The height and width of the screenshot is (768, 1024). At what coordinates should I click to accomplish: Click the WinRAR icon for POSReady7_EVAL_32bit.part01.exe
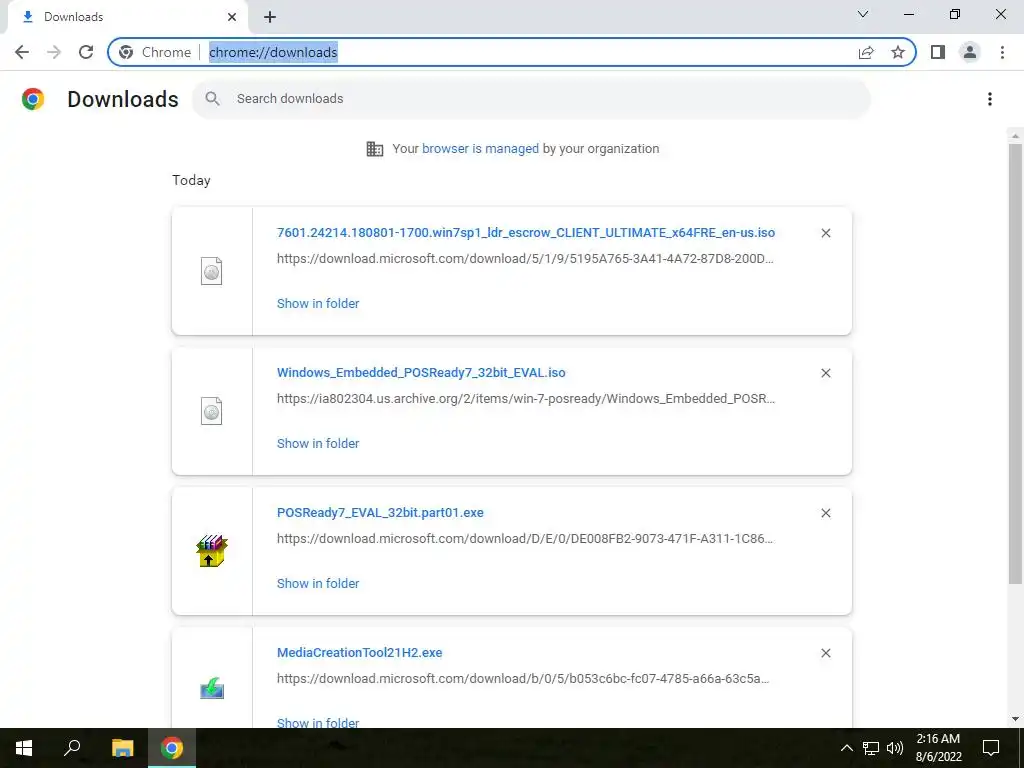[x=211, y=551]
